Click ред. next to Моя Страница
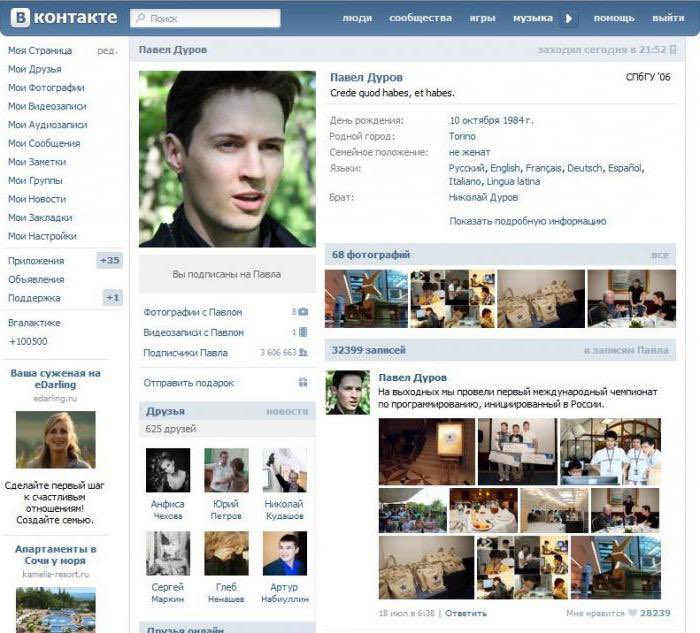 107,51
